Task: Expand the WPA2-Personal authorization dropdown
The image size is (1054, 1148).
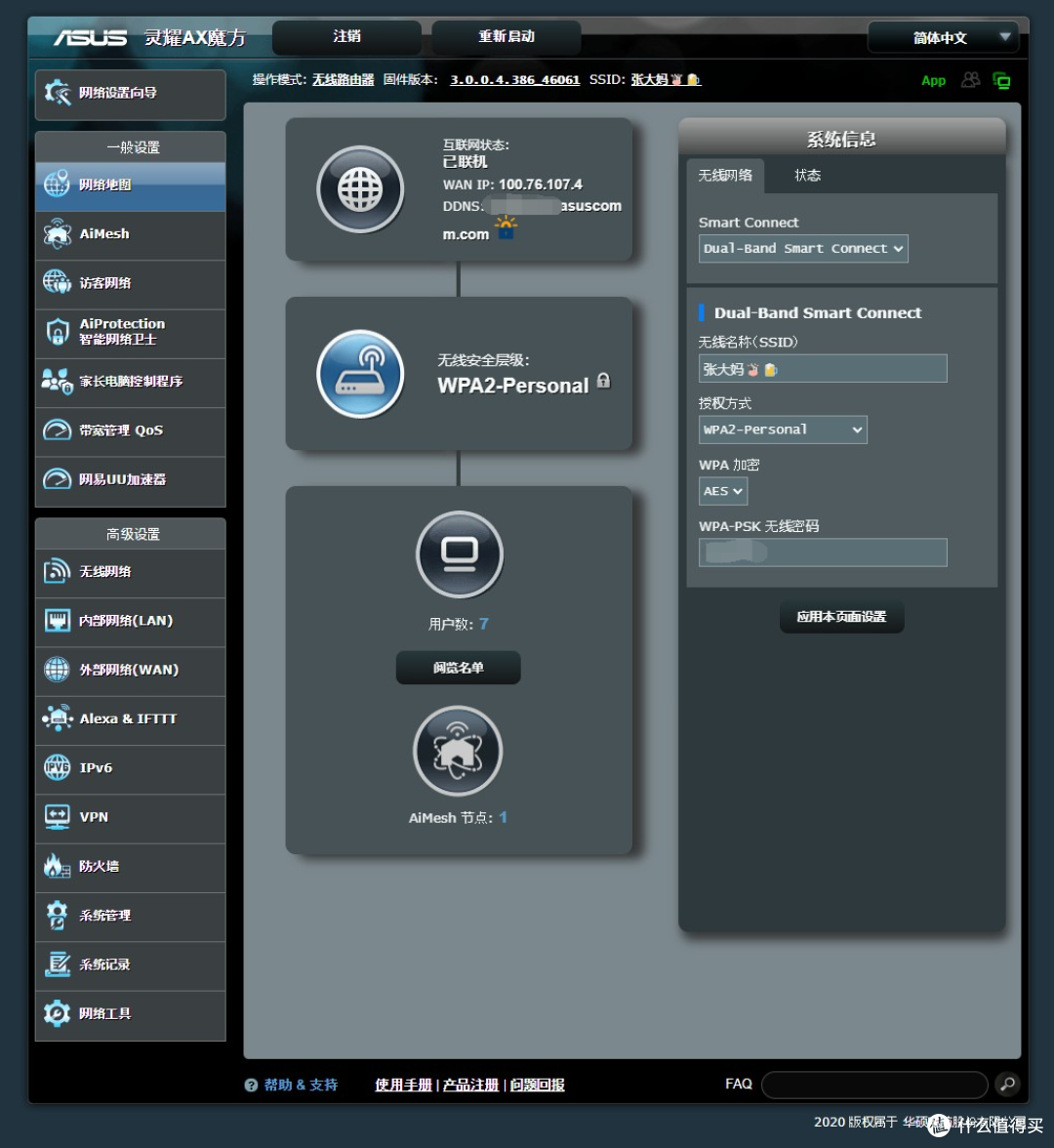Action: (x=783, y=430)
